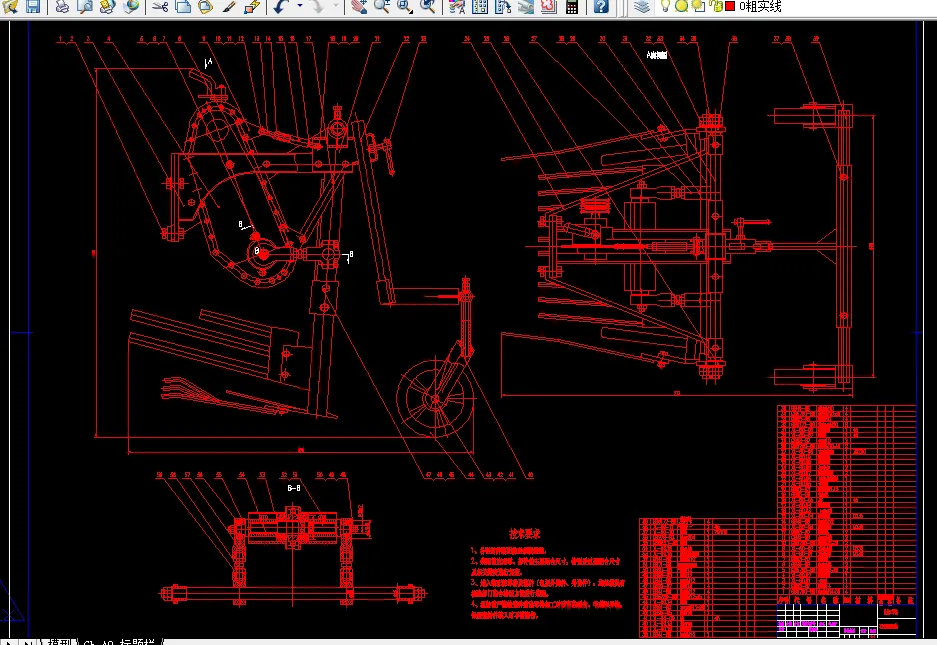
Task: Open the layer dropdown showing 0粗实线
Action: point(760,7)
